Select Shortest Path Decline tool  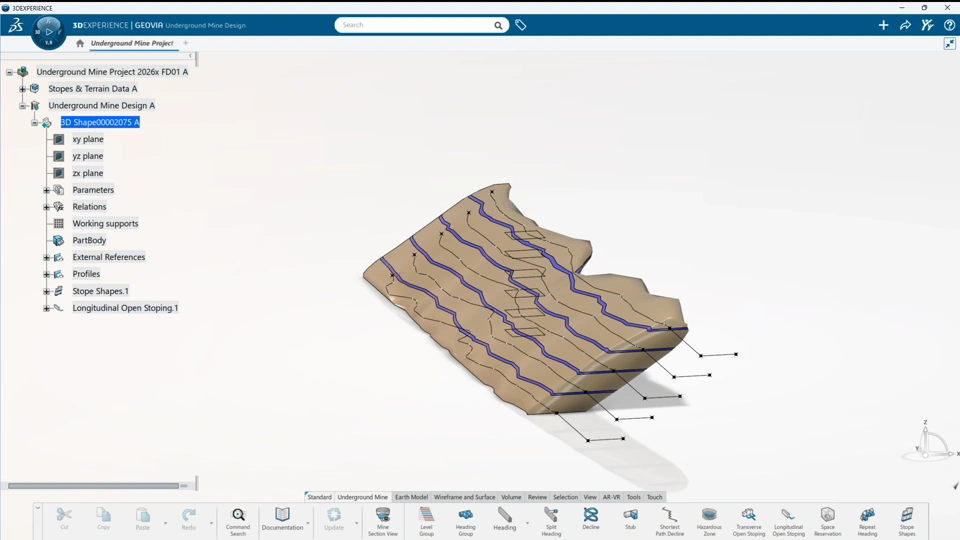(x=669, y=522)
